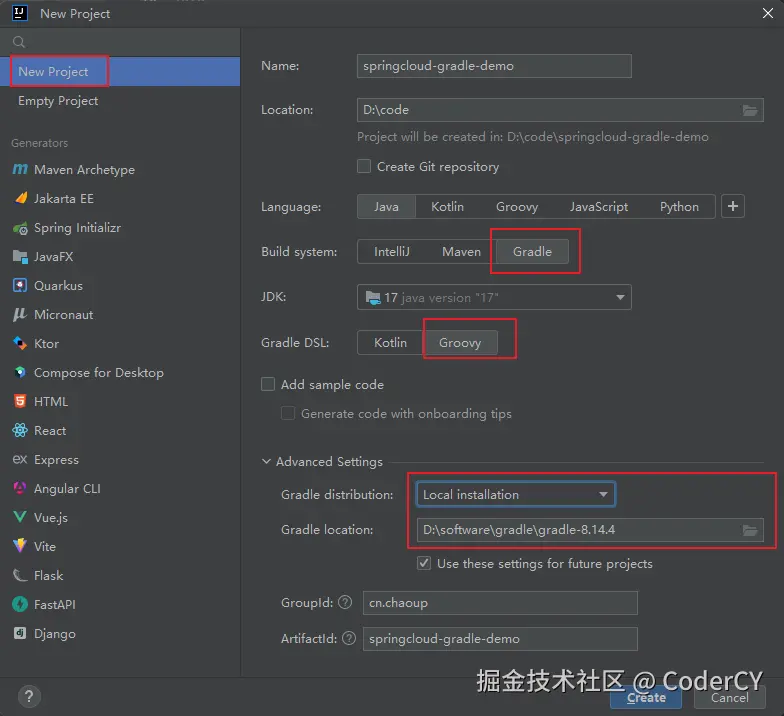Collapse the Advanced Settings section
This screenshot has height=716, width=784.
pyautogui.click(x=266, y=462)
